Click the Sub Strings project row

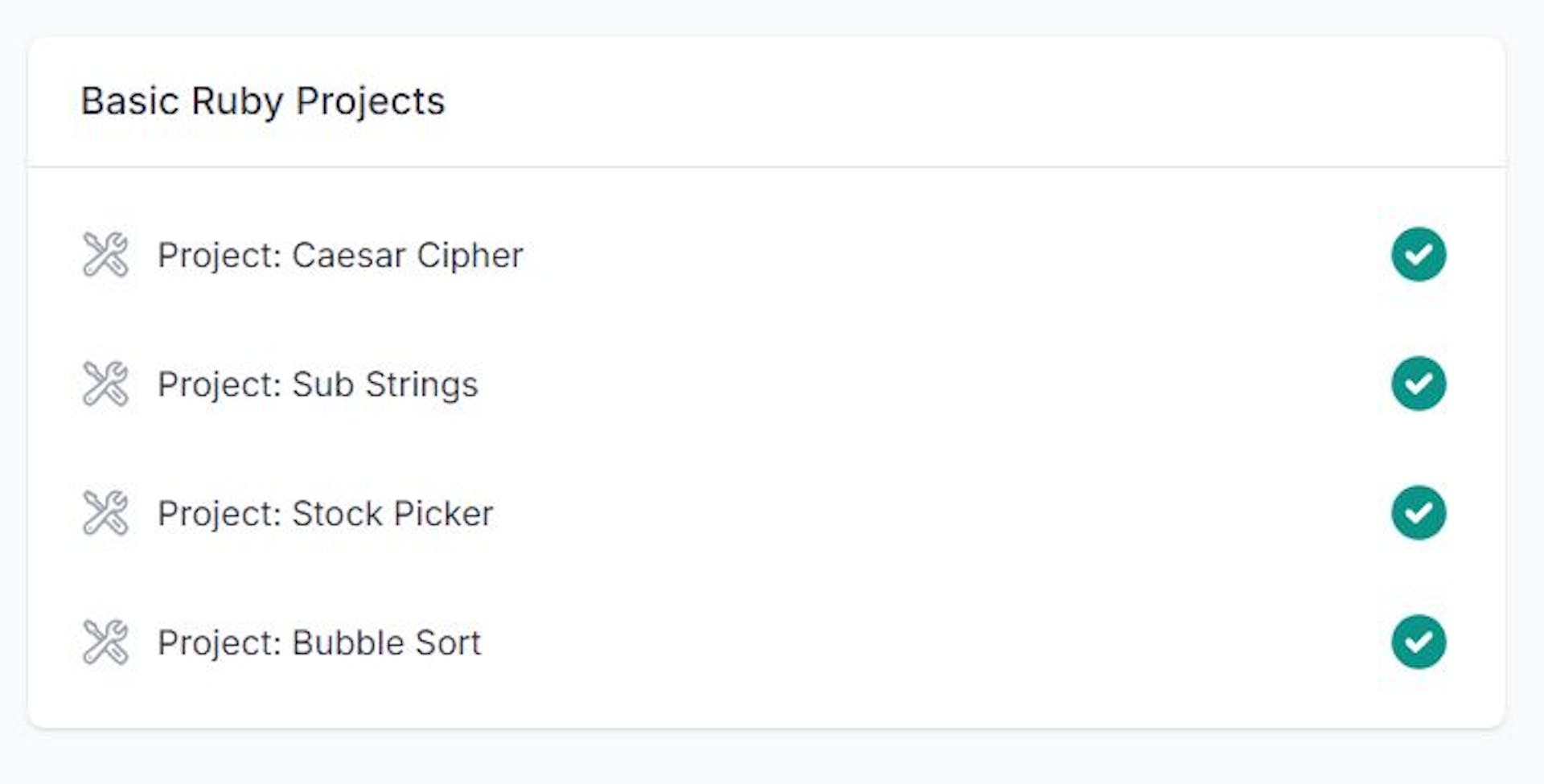point(724,384)
